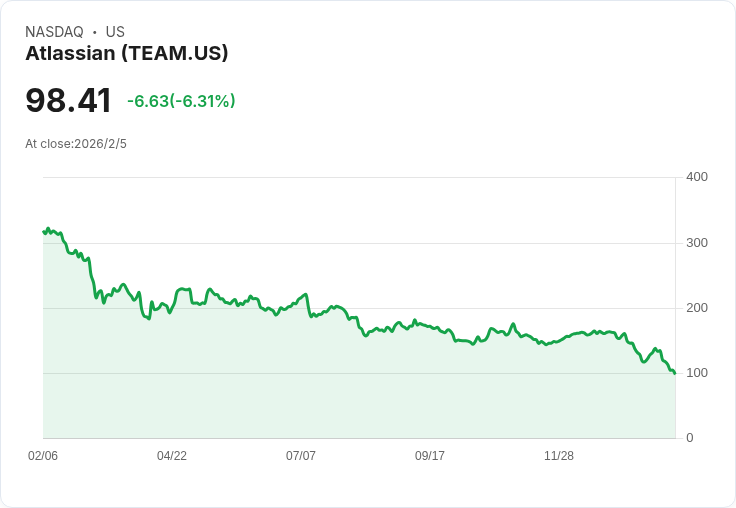The height and width of the screenshot is (508, 736).
Task: Click the NASDAQ exchange label
Action: [54, 32]
